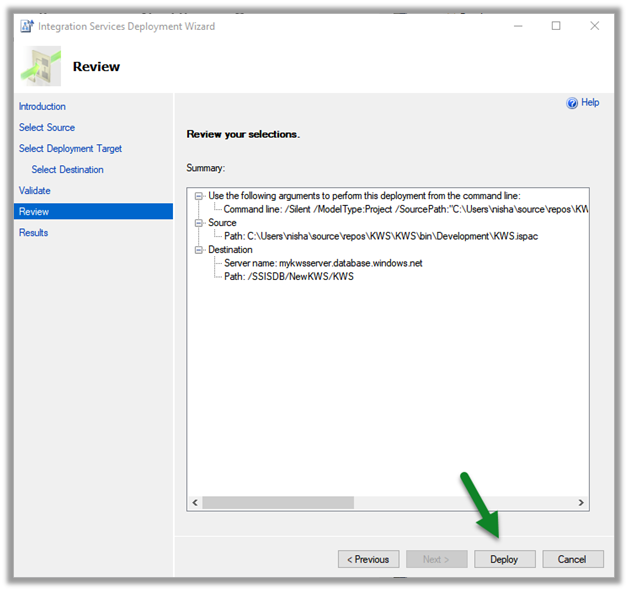This screenshot has width=628, height=591.
Task: Click the scroll right arrow in summary
Action: click(581, 503)
